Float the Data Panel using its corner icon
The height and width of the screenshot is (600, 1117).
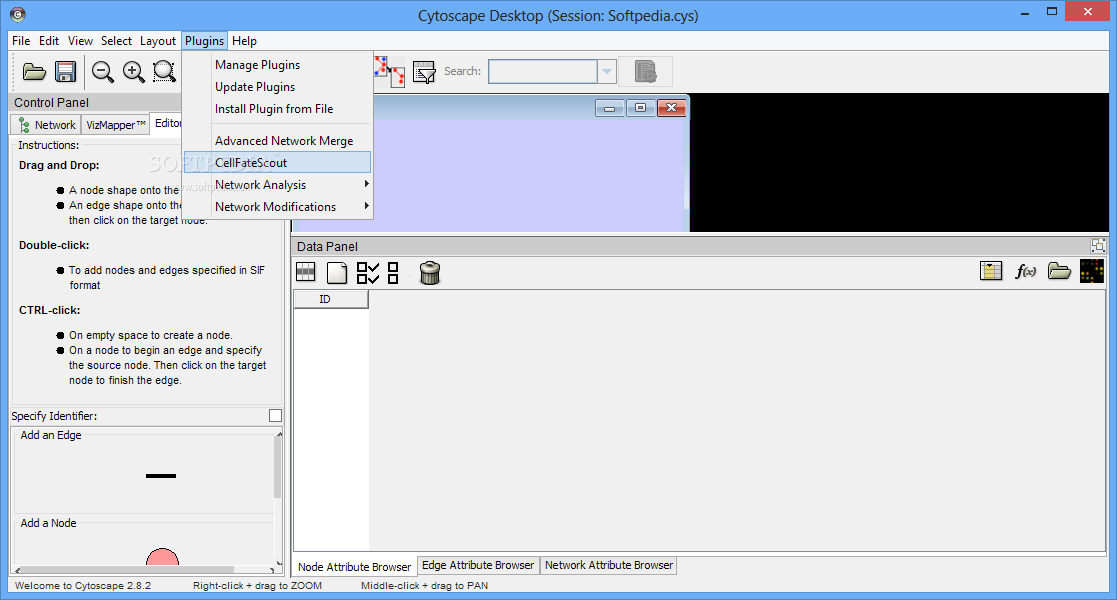click(x=1098, y=246)
